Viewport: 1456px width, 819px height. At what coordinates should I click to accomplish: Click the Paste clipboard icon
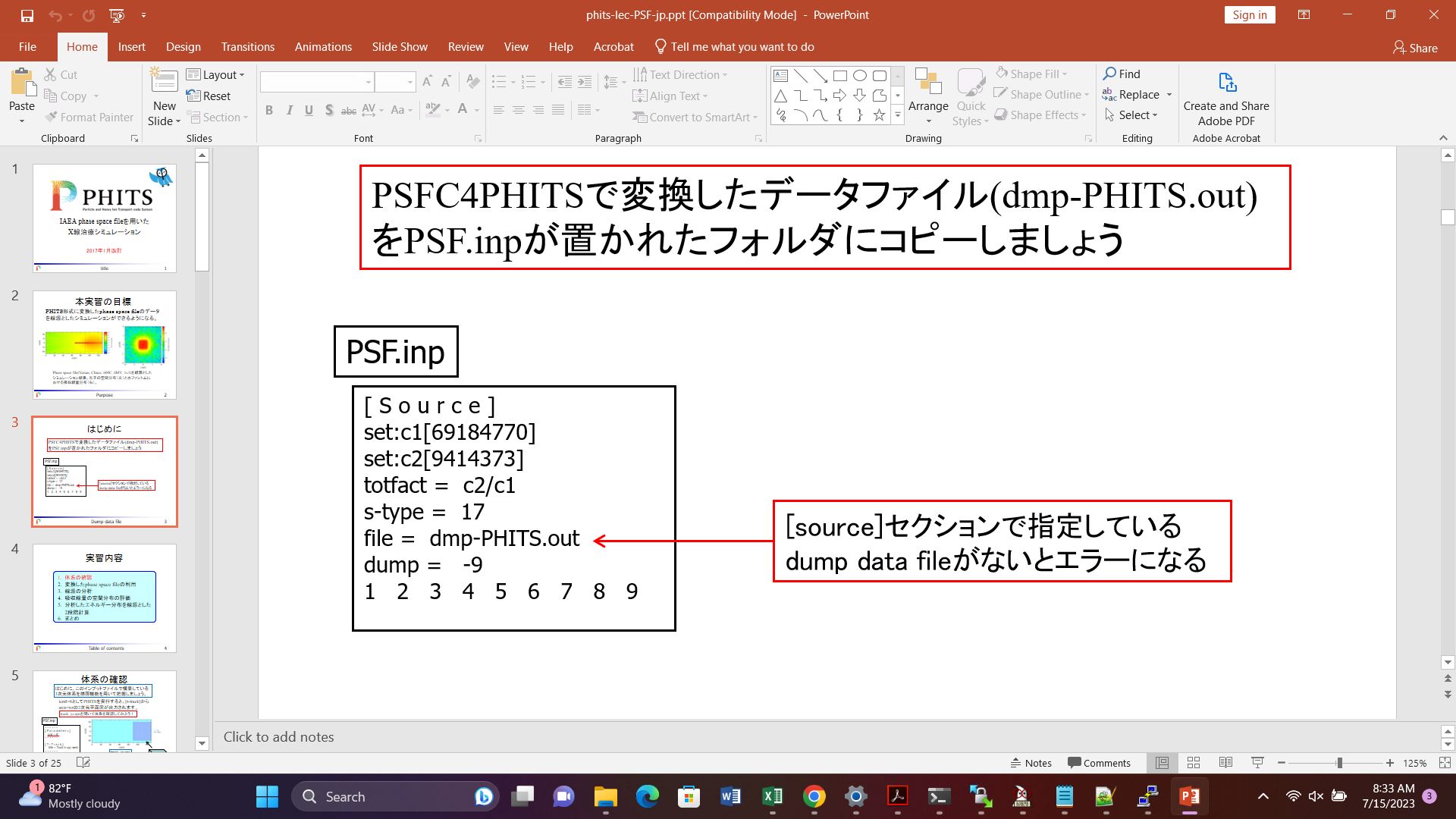pos(22,83)
